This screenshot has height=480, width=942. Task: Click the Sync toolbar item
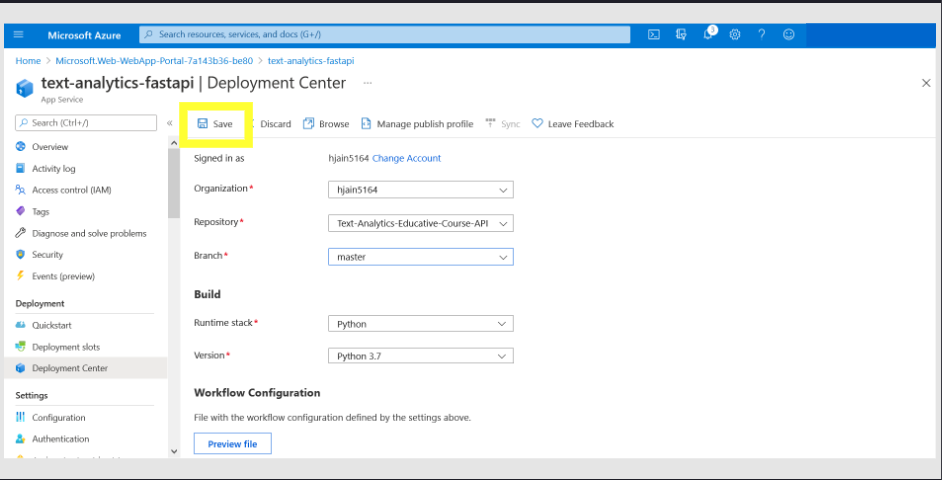(x=502, y=124)
